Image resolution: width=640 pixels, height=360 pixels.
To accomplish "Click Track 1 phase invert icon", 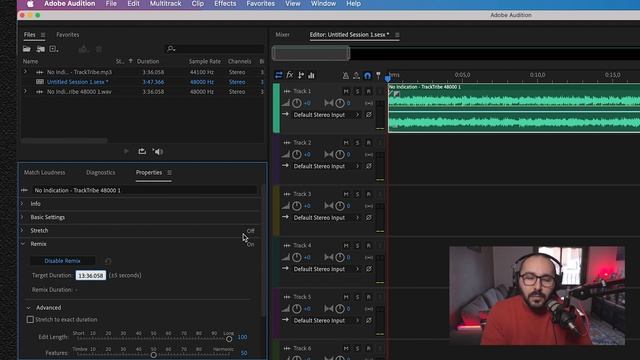I will [x=369, y=115].
